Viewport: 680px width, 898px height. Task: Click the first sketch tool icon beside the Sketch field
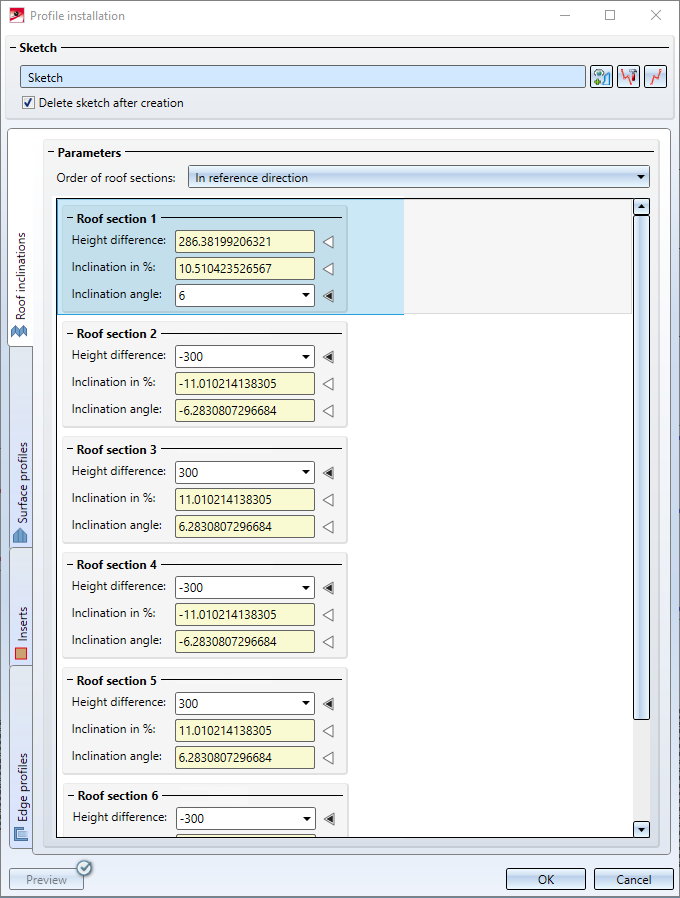[x=602, y=77]
